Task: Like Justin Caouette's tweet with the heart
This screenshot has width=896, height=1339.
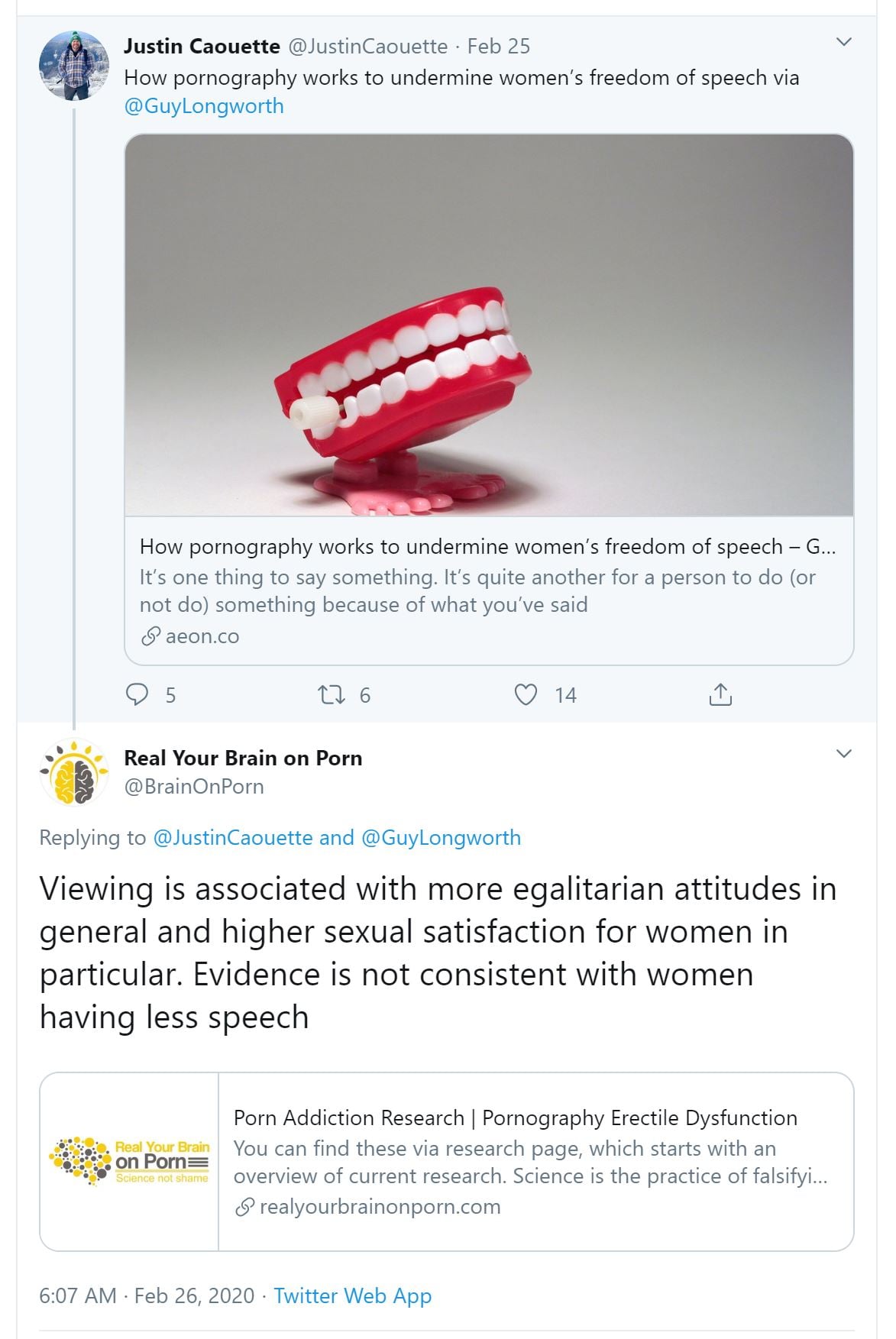Action: coord(526,694)
